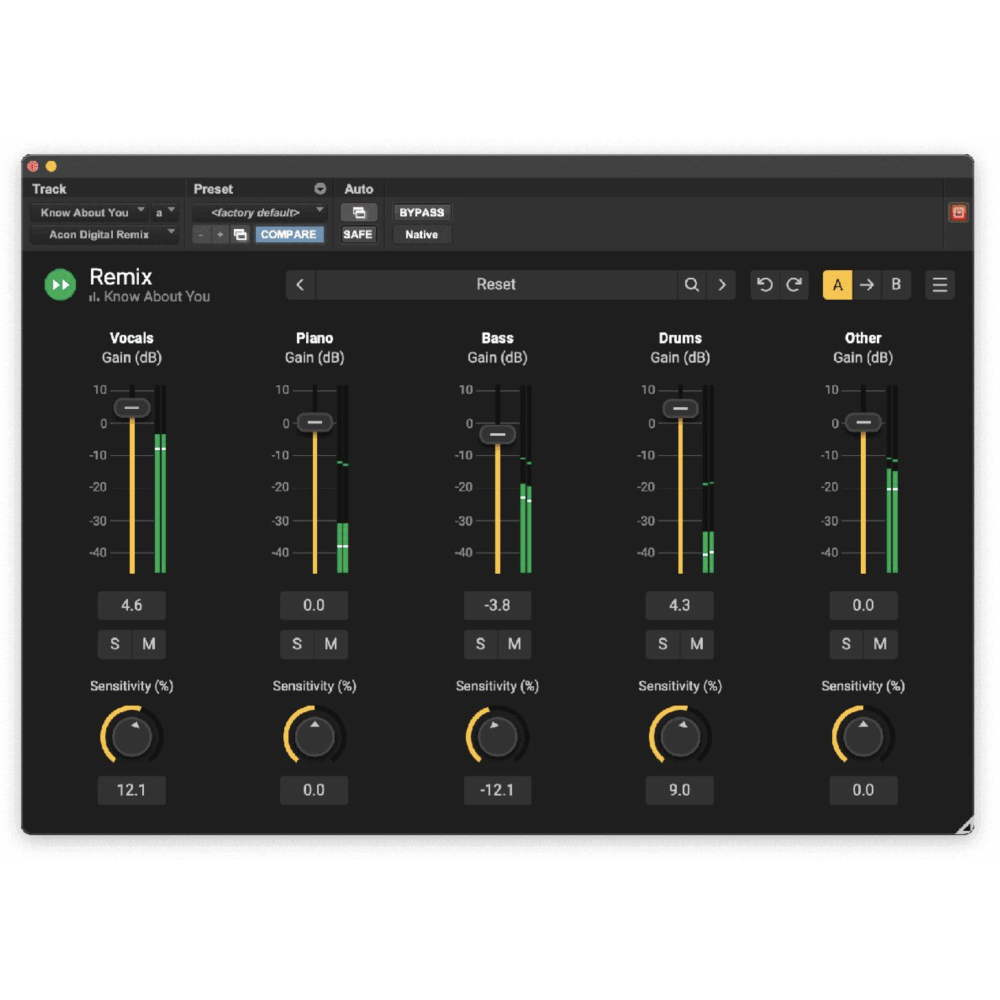This screenshot has height=1000, width=1000.
Task: Click the COMPARE button
Action: 289,234
